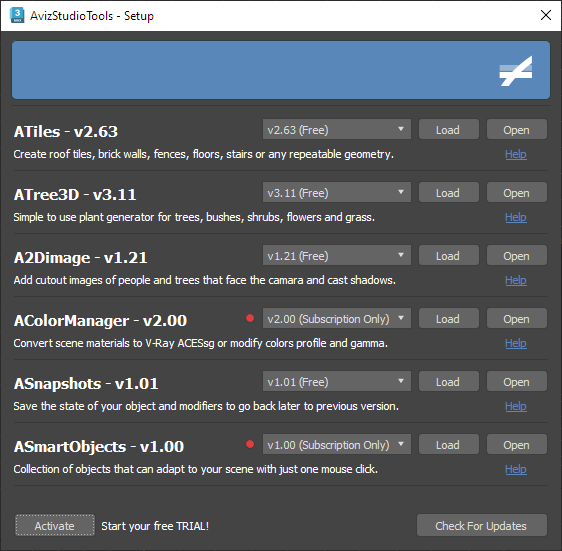Click the Activate button
The height and width of the screenshot is (551, 562).
pos(55,526)
